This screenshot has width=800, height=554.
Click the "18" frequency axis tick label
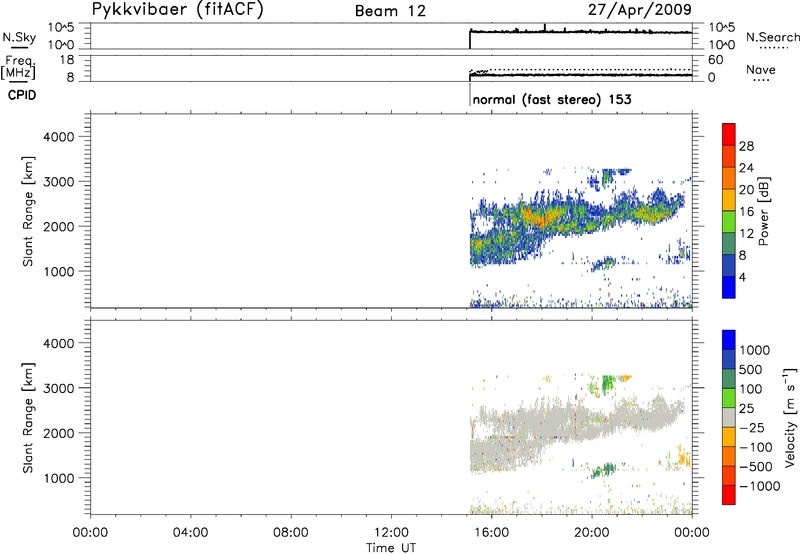(x=67, y=60)
